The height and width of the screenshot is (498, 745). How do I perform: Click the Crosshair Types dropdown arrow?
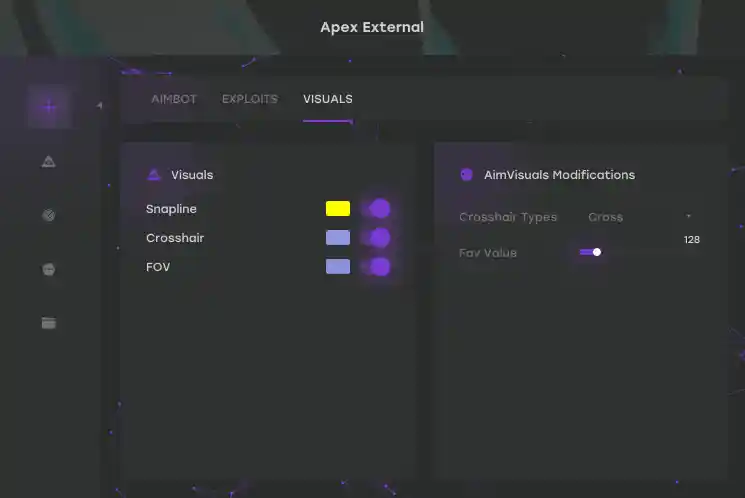click(688, 216)
